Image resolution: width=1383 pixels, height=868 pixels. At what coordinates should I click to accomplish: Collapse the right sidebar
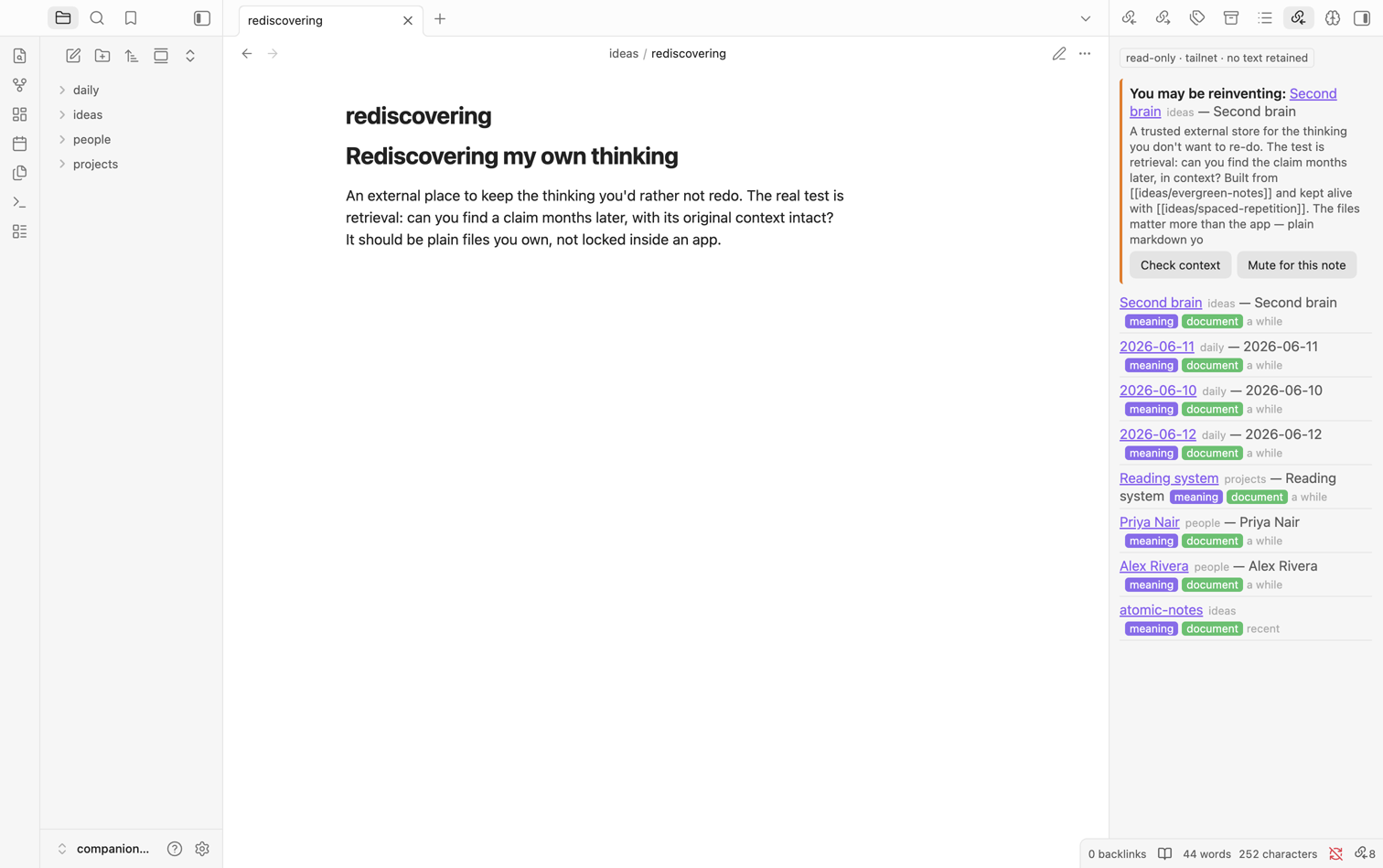[x=1362, y=18]
